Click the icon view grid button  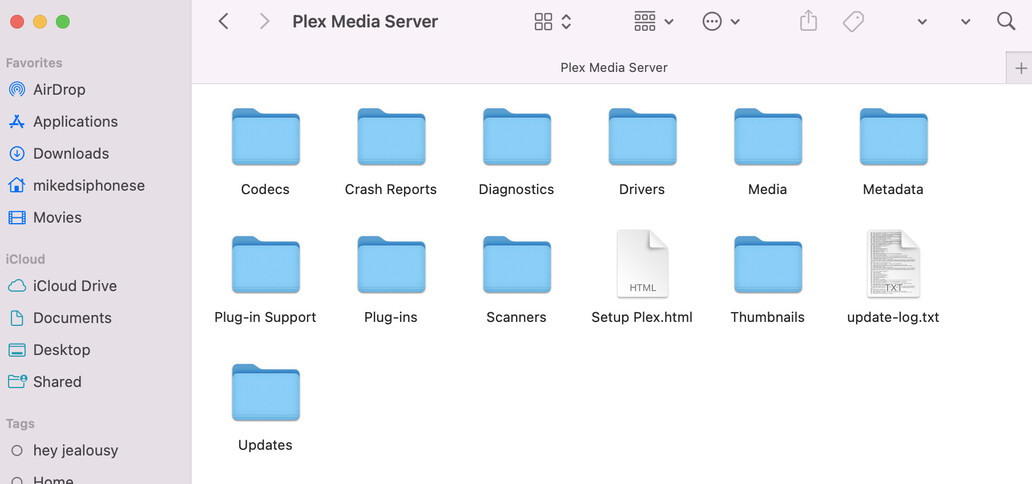pos(543,22)
